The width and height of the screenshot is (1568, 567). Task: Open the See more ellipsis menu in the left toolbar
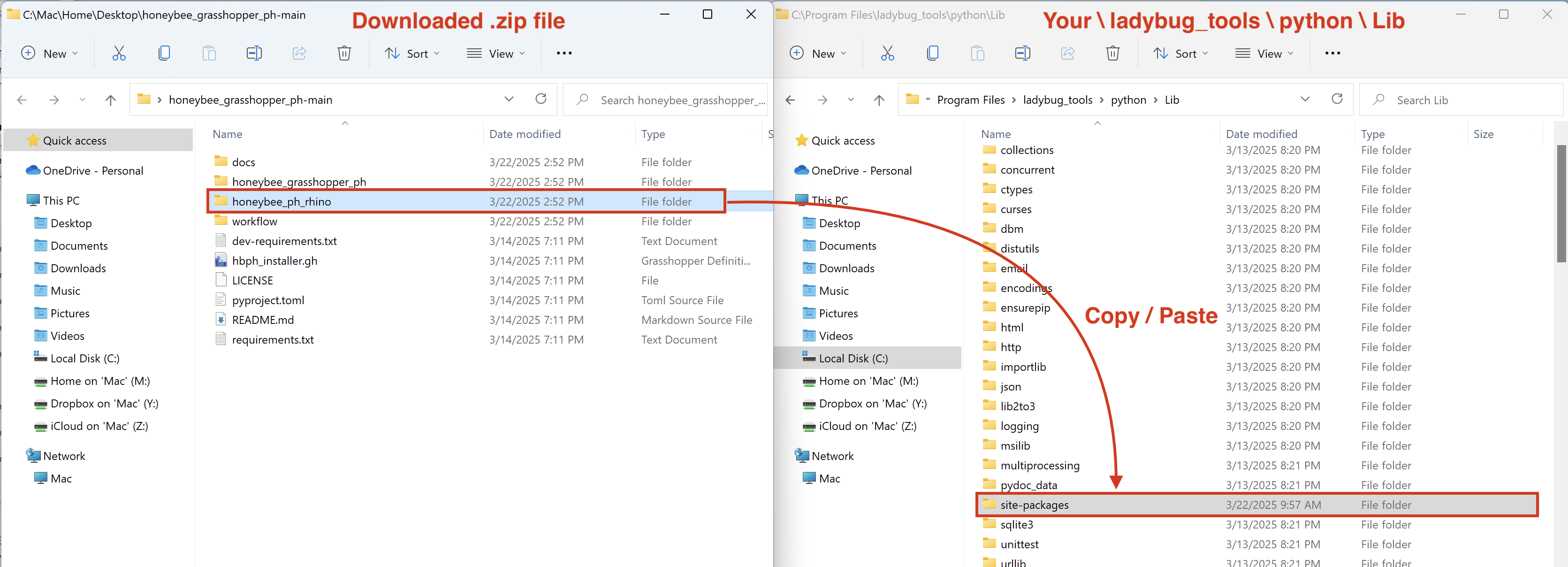tap(563, 53)
